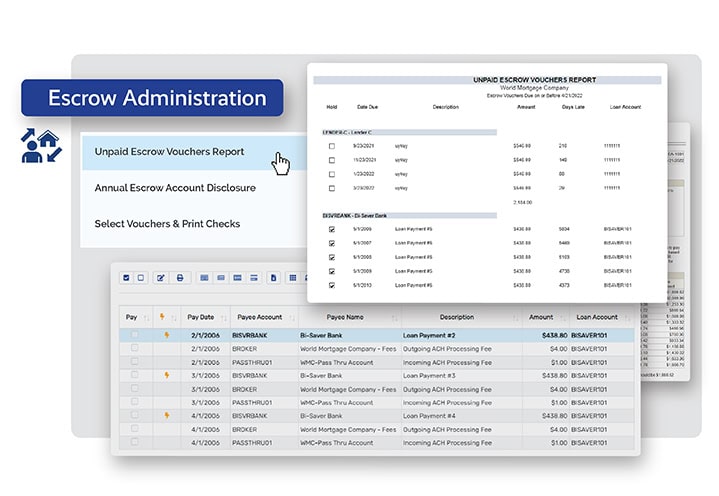Viewport: 719px width, 496px height.
Task: Click the lightning icon on the 2/1/2006 BISVRBANK row
Action: 167,335
